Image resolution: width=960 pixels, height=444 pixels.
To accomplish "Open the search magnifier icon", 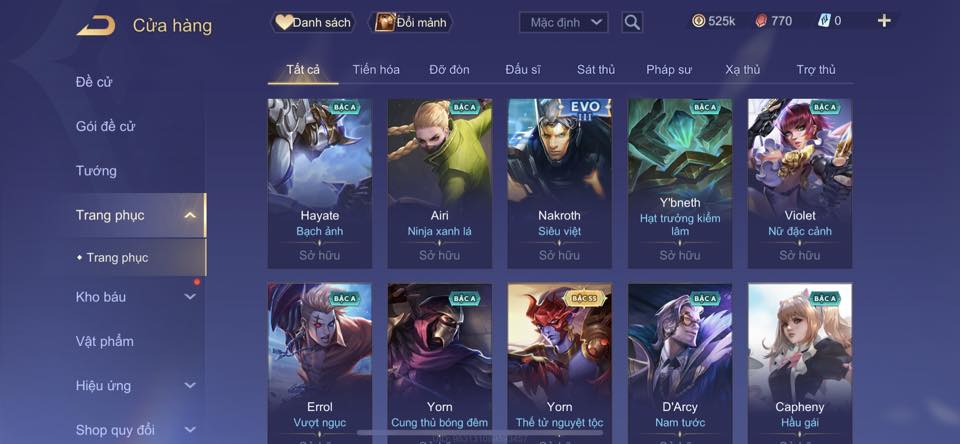I will click(x=632, y=23).
